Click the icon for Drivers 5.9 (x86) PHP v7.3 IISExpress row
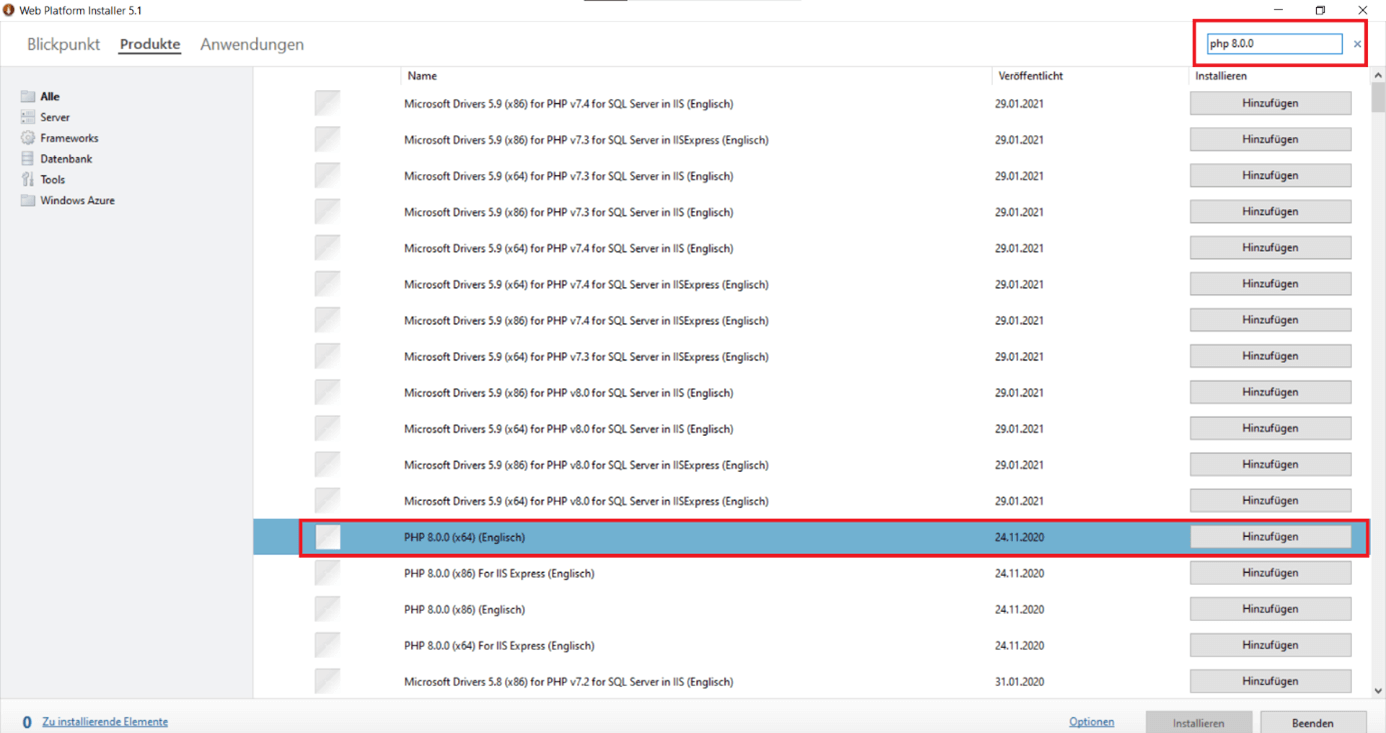The image size is (1386, 733). (x=328, y=139)
